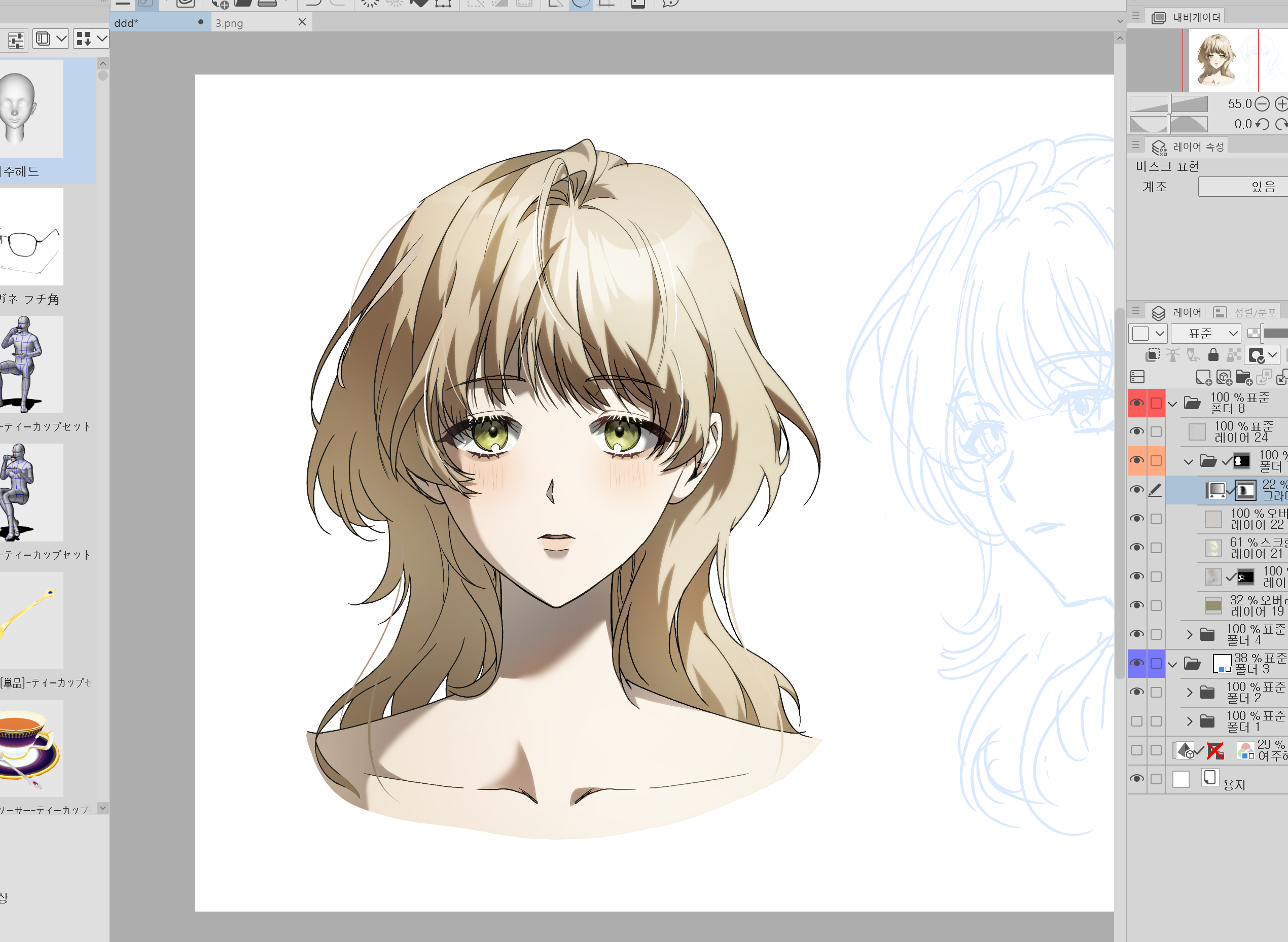The width and height of the screenshot is (1288, 942).
Task: Click the navigator zoom slider
Action: (x=1169, y=104)
